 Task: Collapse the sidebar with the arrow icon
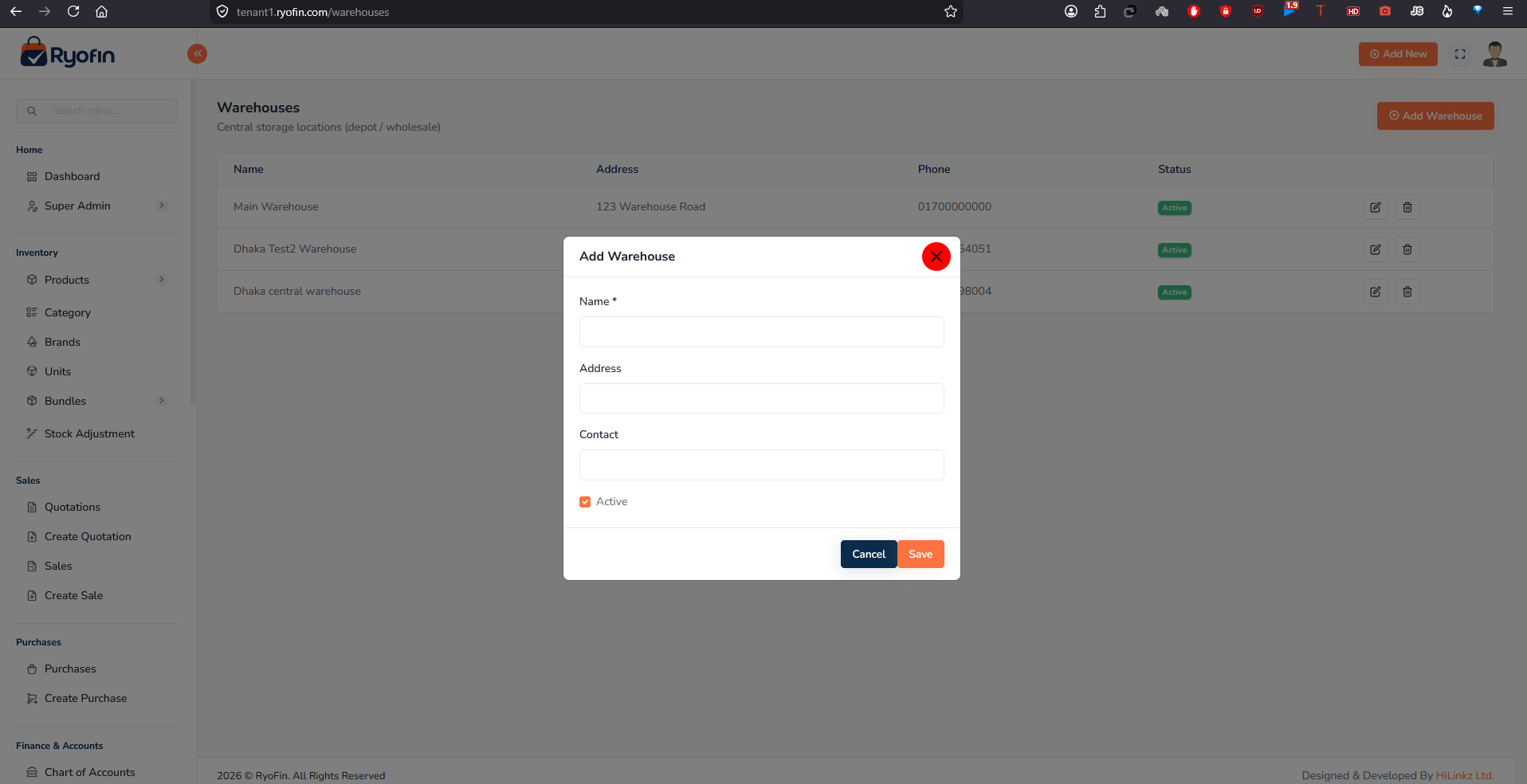click(197, 53)
